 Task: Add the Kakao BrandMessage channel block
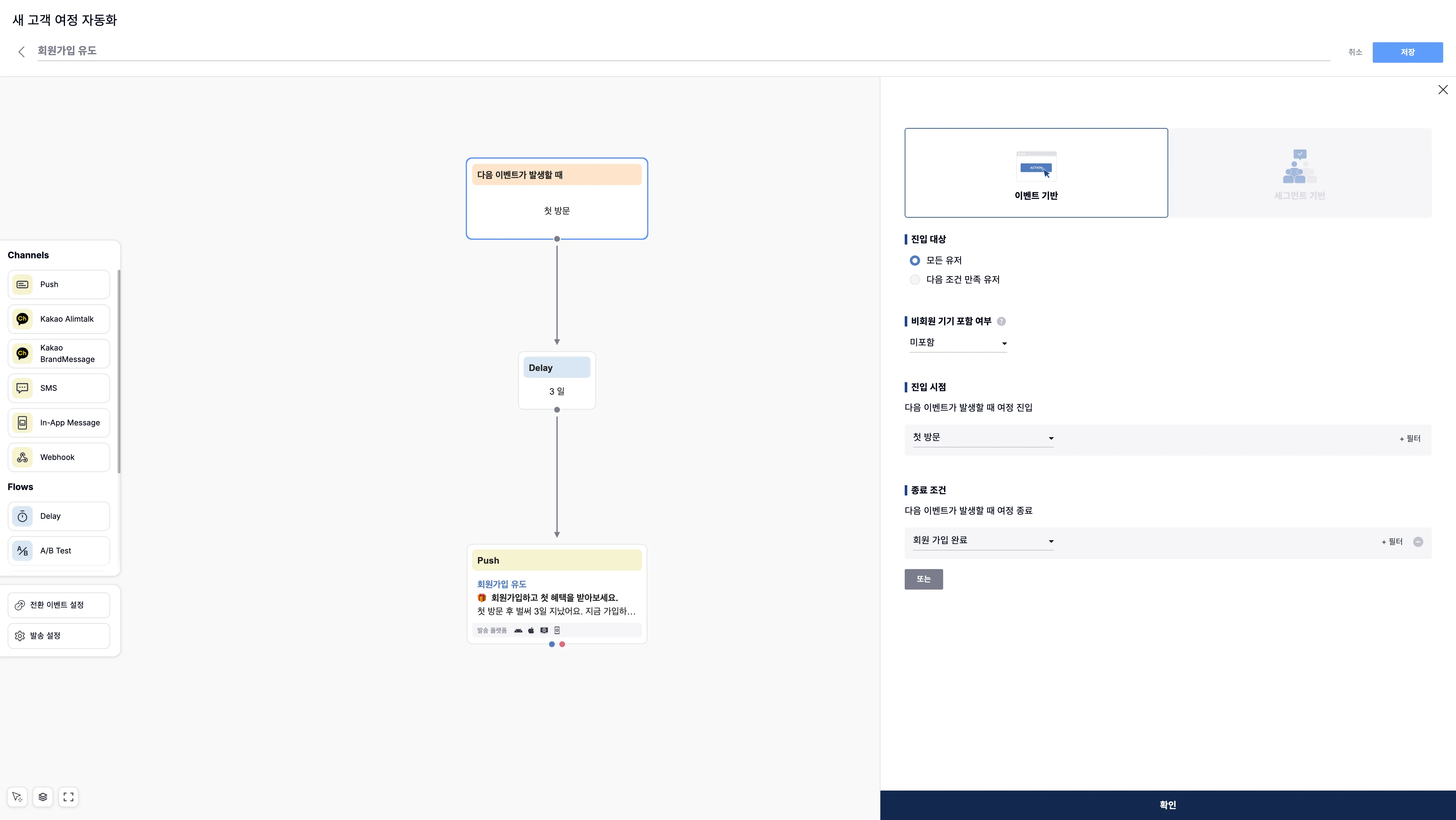59,353
